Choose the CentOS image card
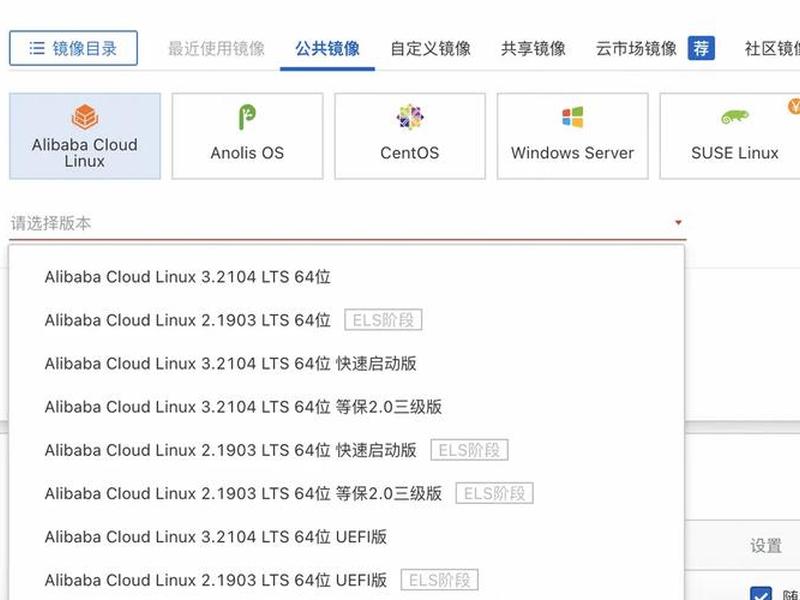The height and width of the screenshot is (600, 800). click(x=410, y=136)
